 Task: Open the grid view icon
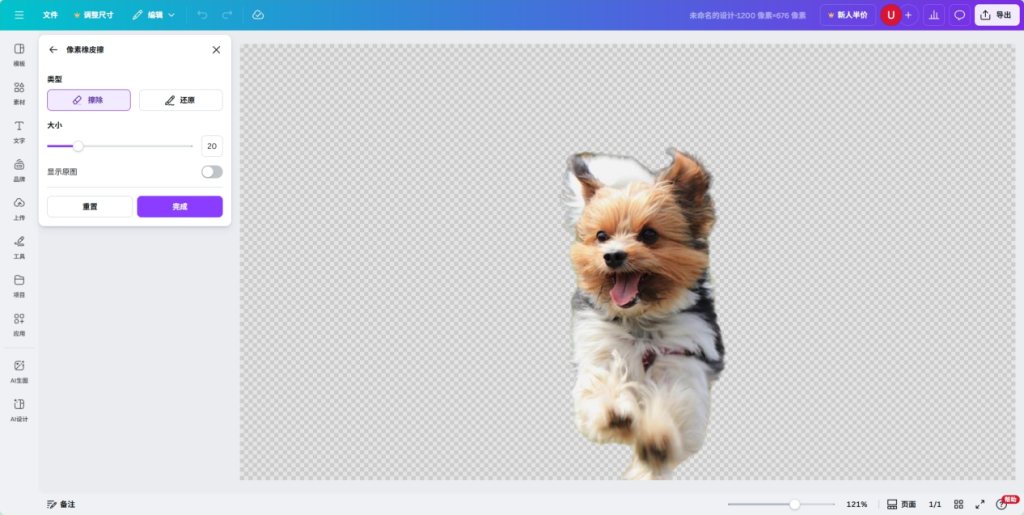pos(959,505)
